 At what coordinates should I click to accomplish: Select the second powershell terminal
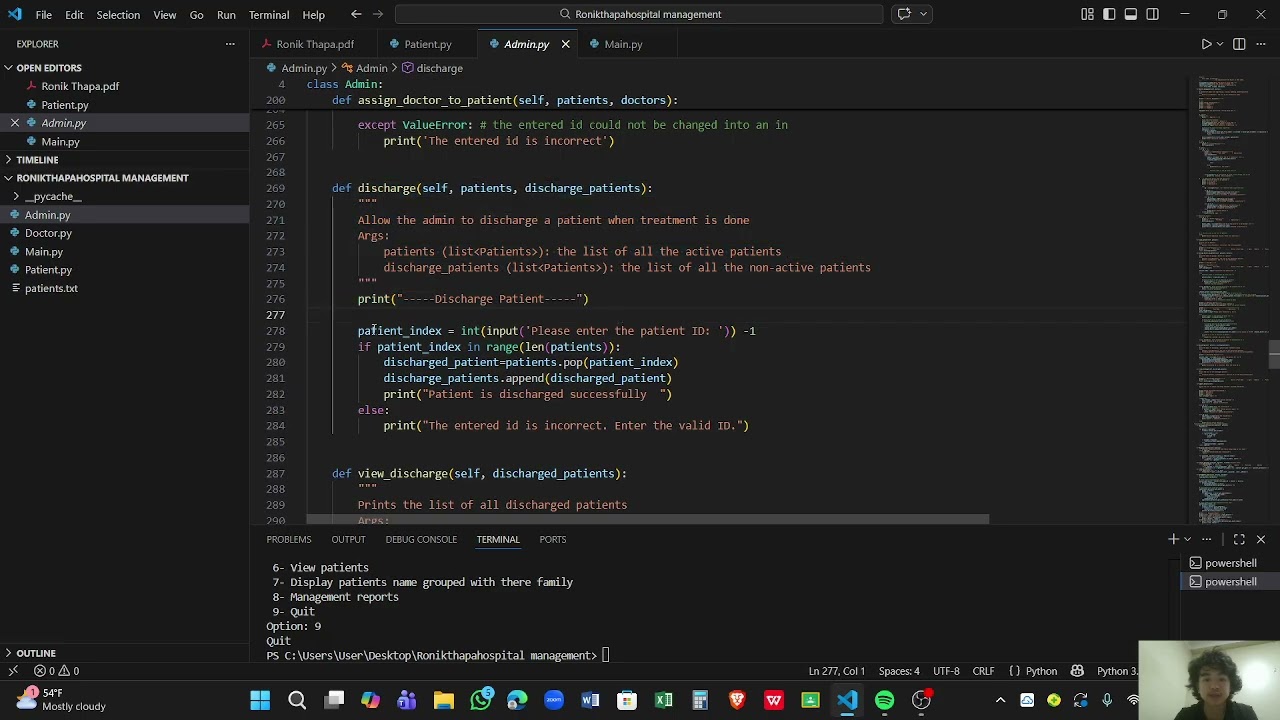(x=1230, y=582)
